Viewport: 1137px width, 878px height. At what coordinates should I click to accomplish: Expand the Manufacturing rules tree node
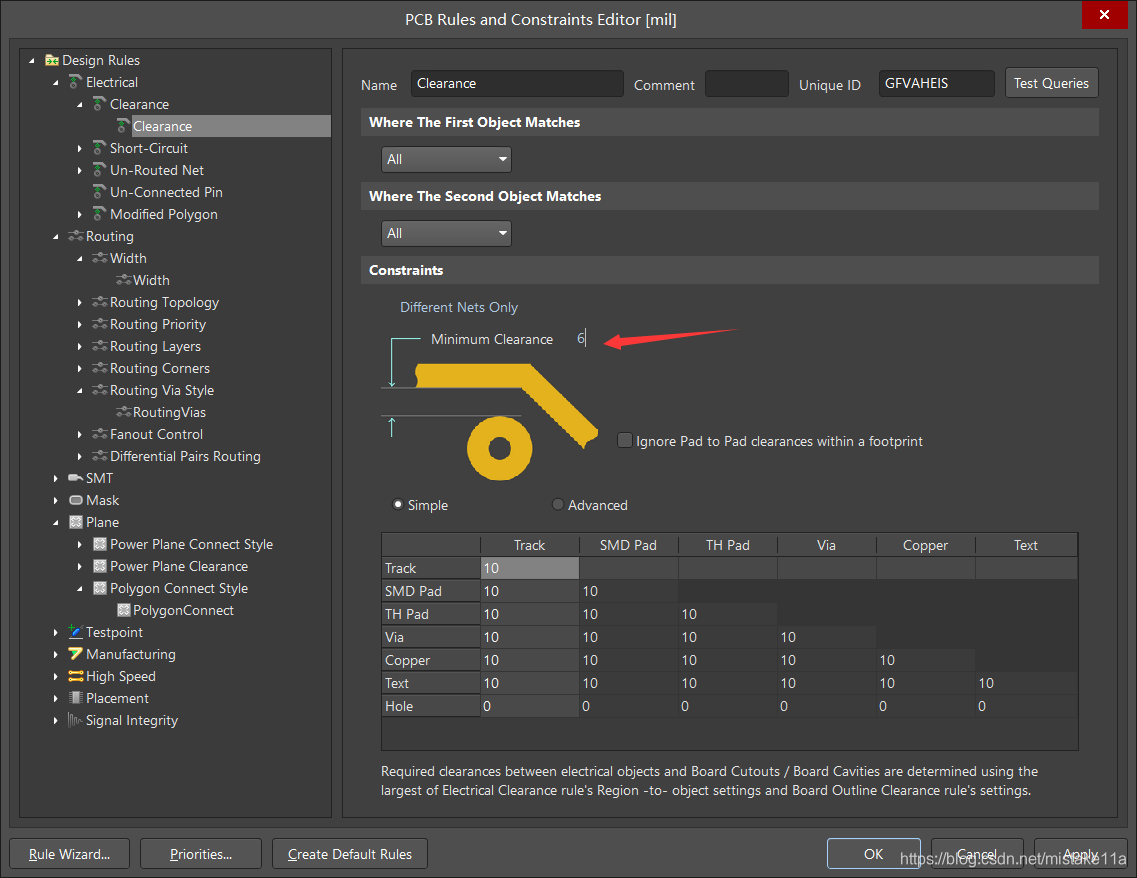tap(56, 655)
